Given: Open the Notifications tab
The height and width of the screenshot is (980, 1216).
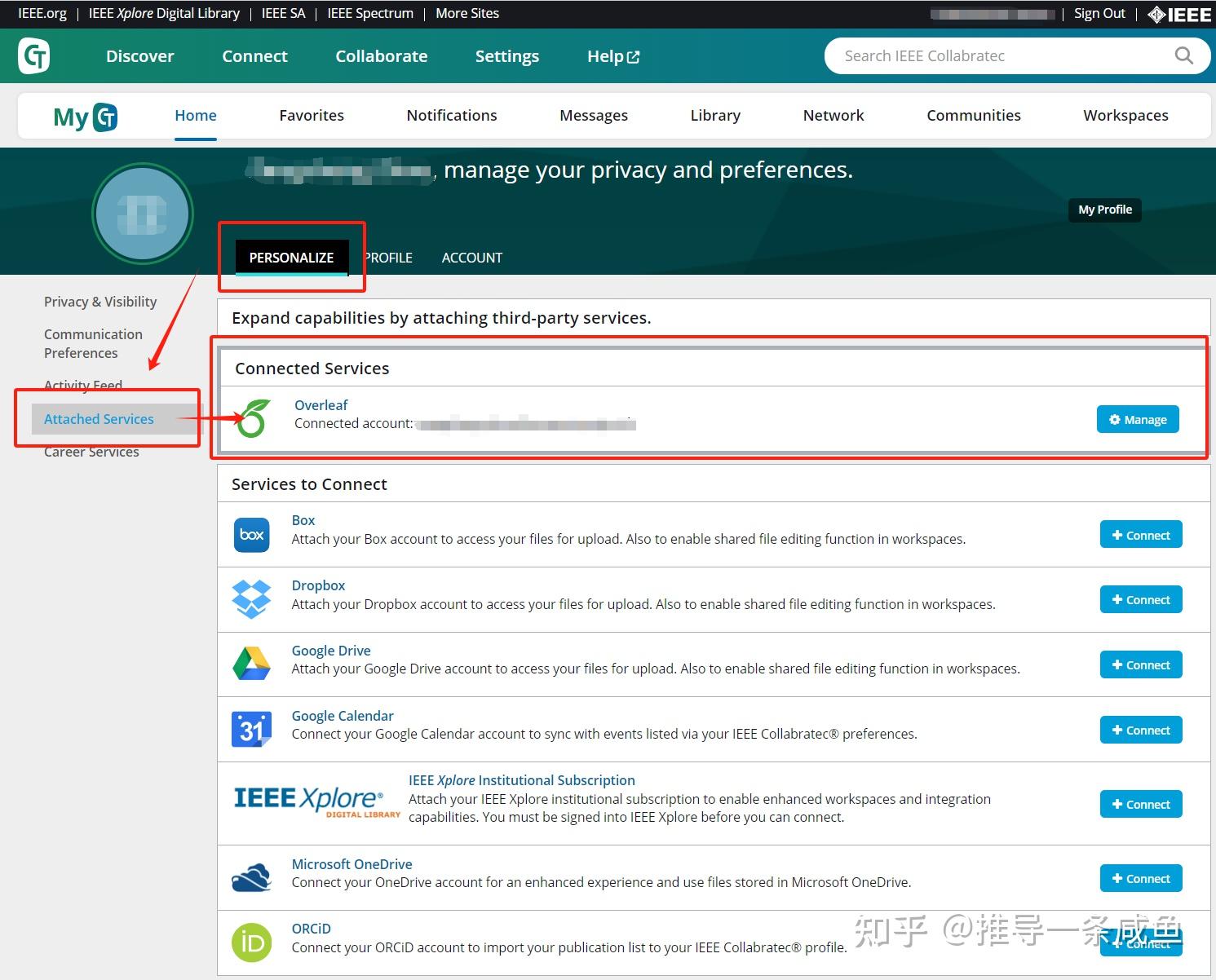Looking at the screenshot, I should click(452, 115).
